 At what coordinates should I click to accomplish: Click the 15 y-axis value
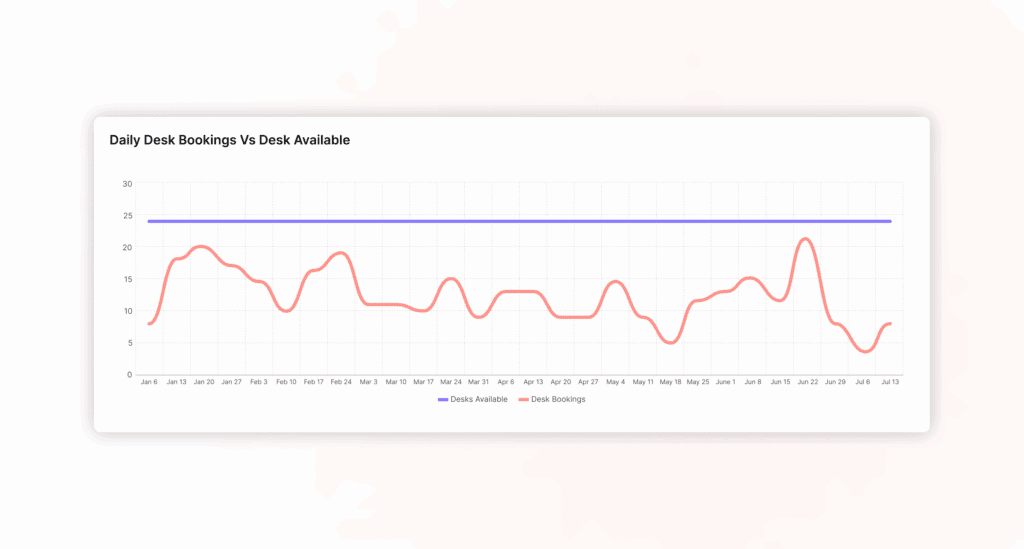127,279
